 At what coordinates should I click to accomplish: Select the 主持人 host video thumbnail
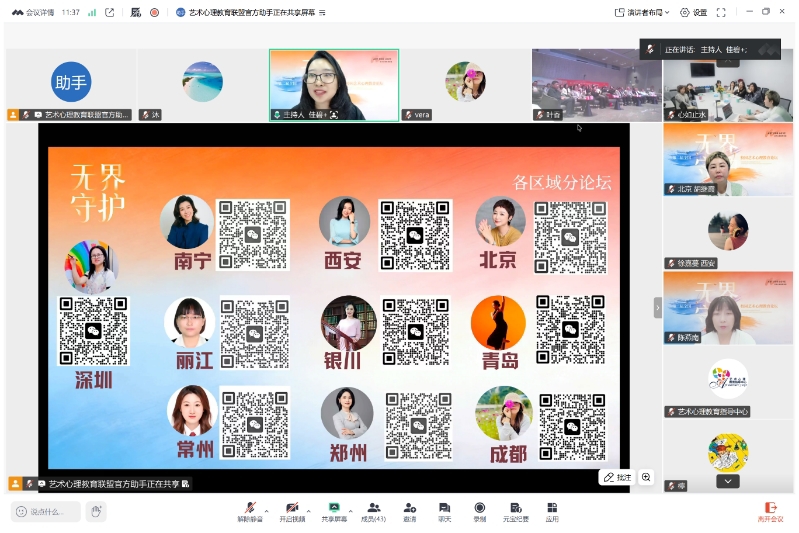click(x=333, y=84)
